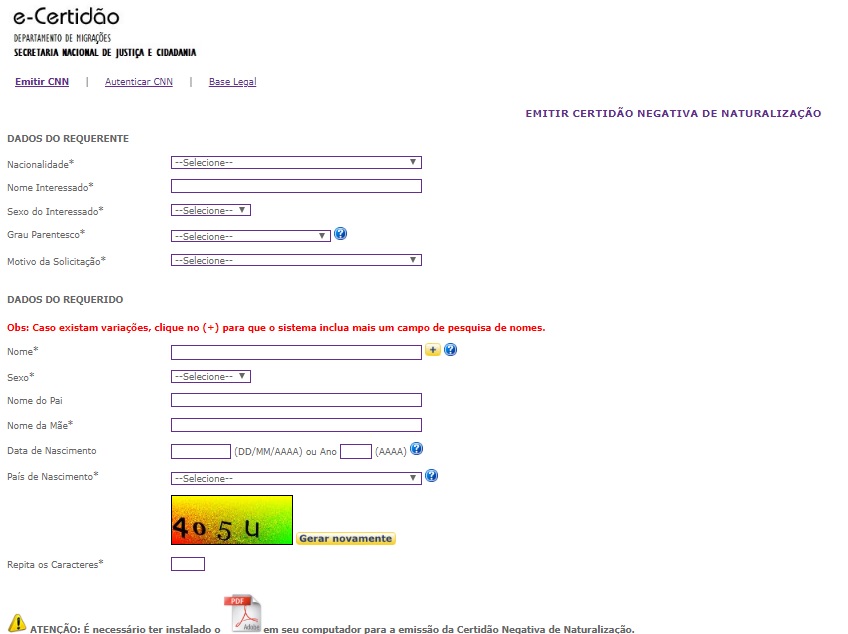Viewport: 848px width, 634px height.
Task: Click the Repita os Caracteres input box
Action: (188, 564)
